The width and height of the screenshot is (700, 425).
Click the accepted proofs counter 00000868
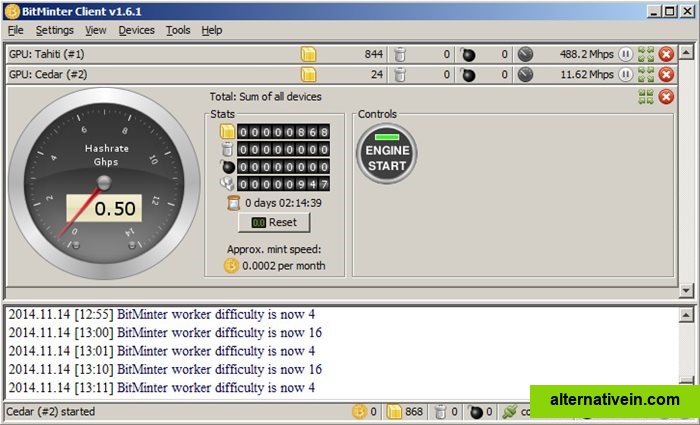coord(283,132)
